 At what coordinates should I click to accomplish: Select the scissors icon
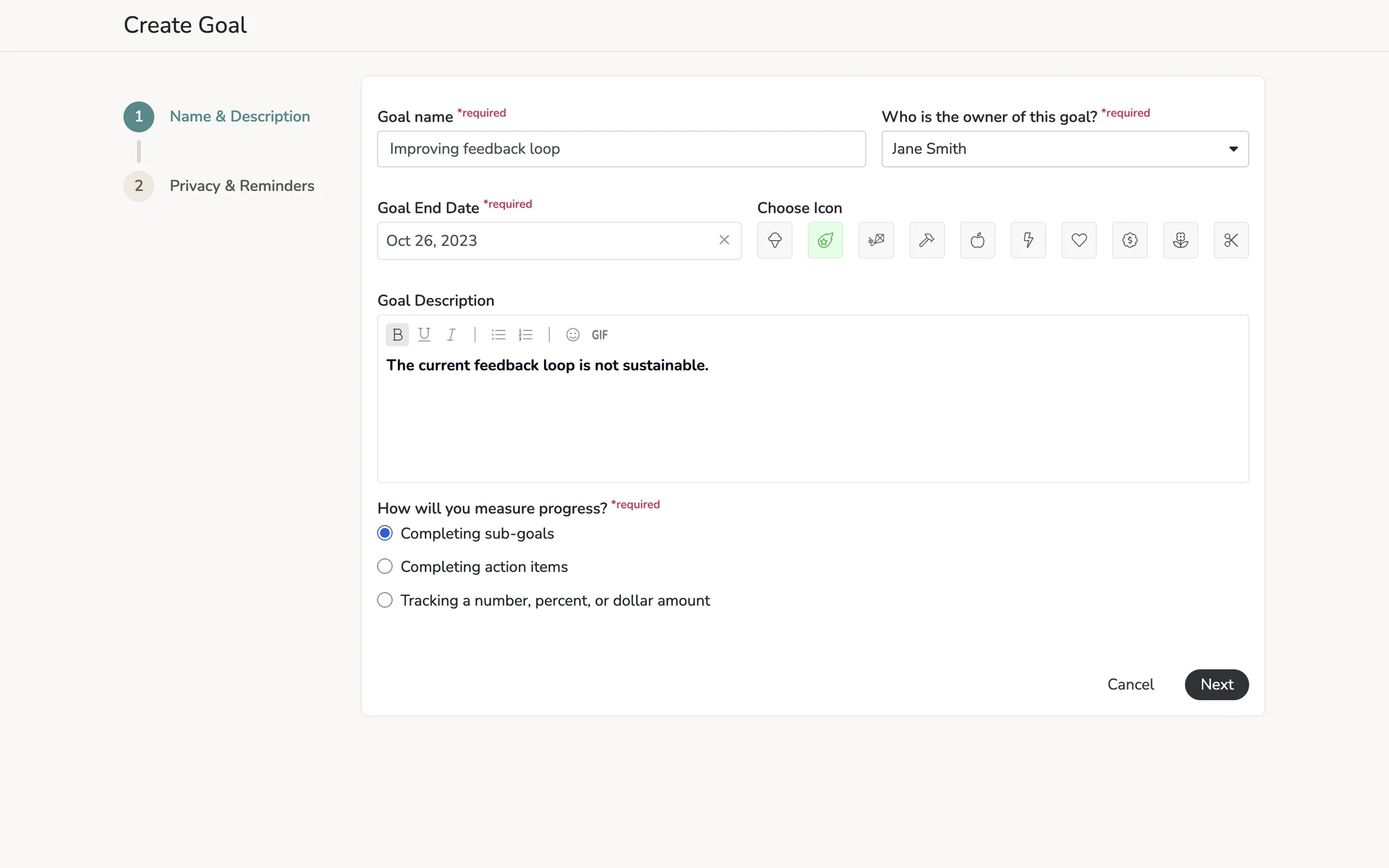(x=1231, y=240)
